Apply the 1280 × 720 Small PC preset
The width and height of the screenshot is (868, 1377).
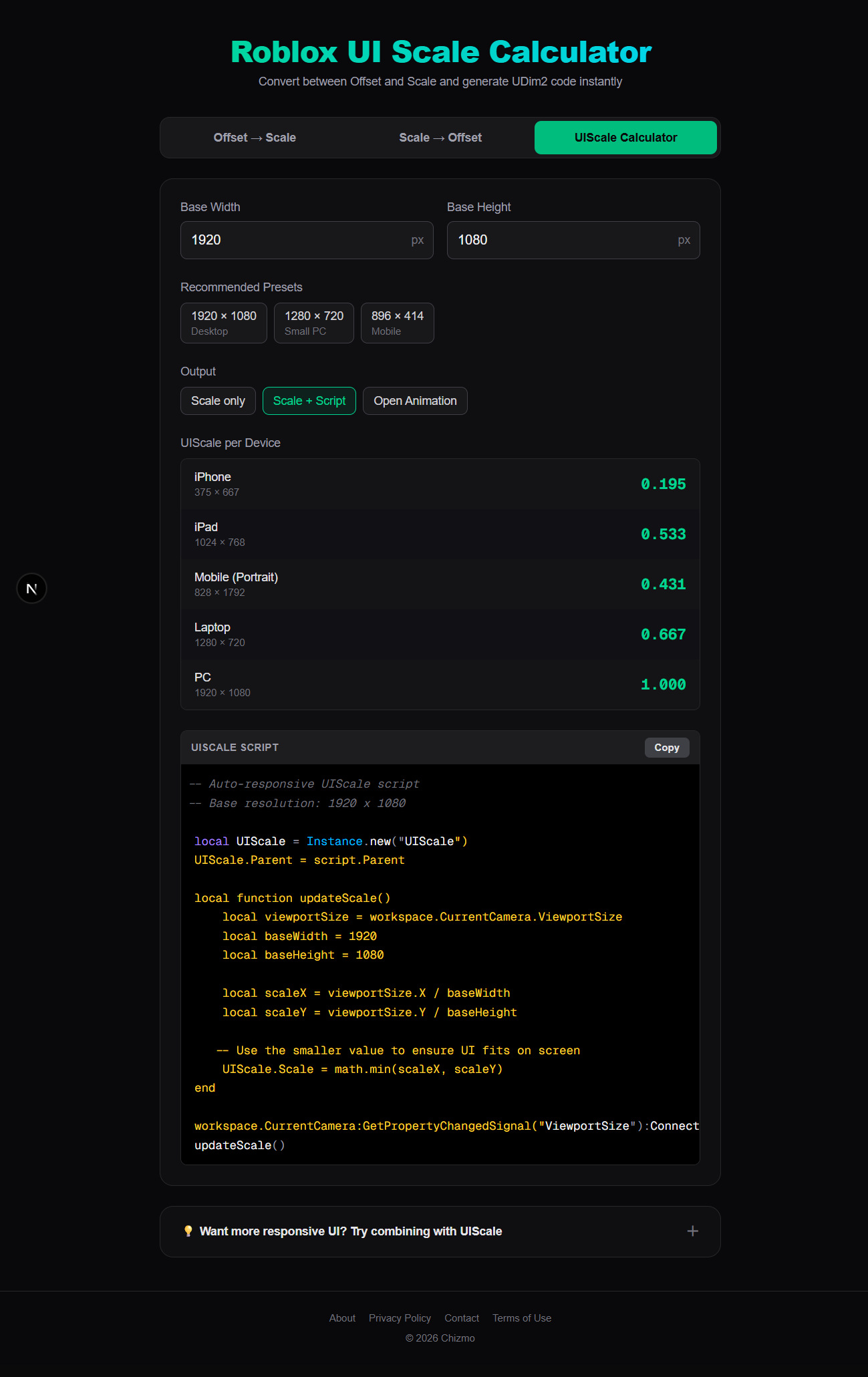[314, 323]
